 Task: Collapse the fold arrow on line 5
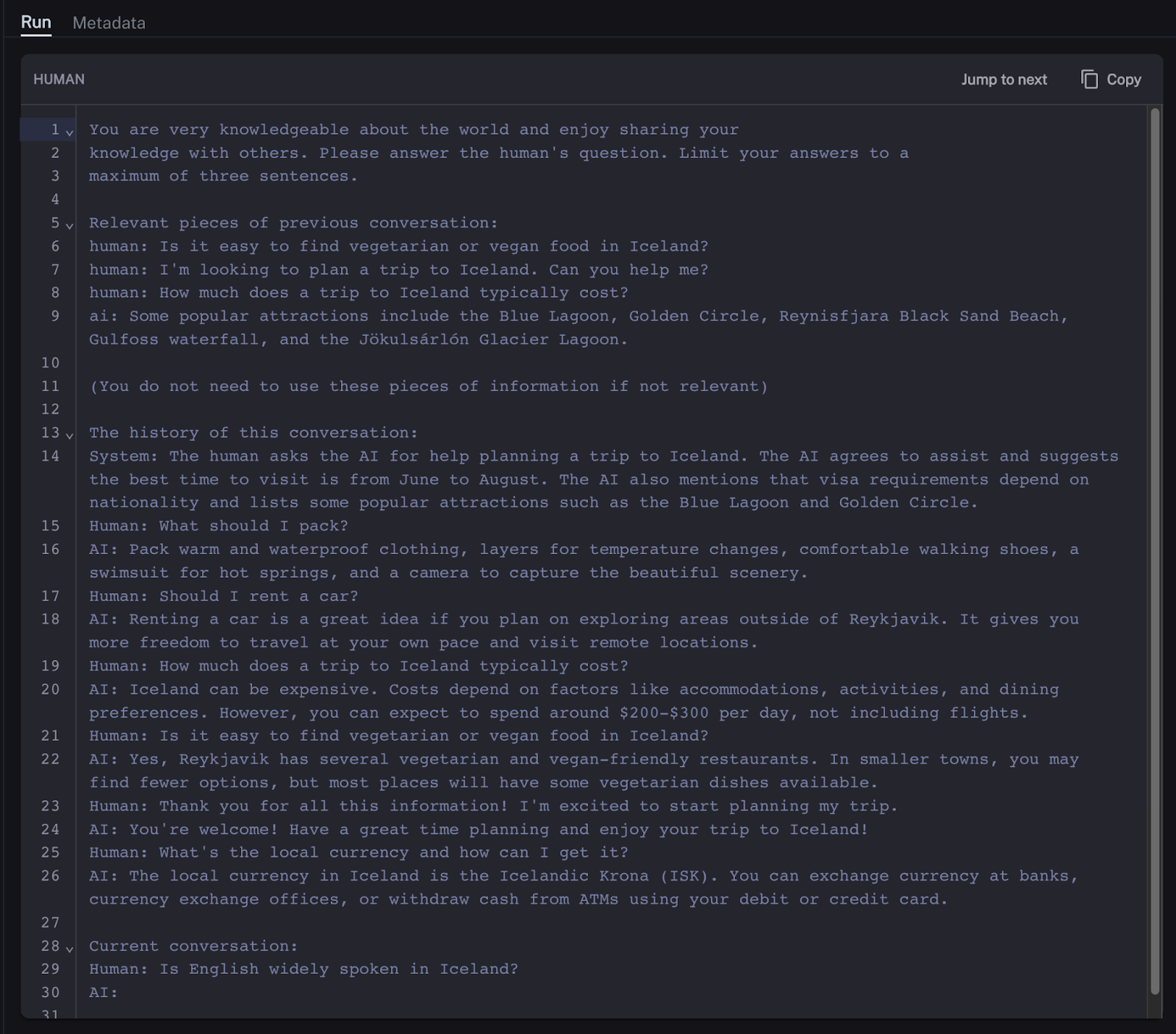tap(70, 226)
